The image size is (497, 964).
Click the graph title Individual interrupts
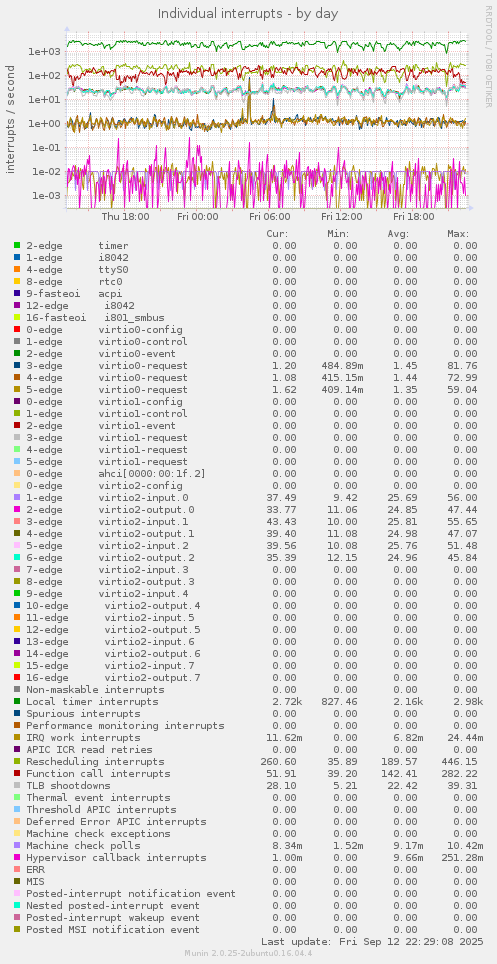tap(248, 13)
